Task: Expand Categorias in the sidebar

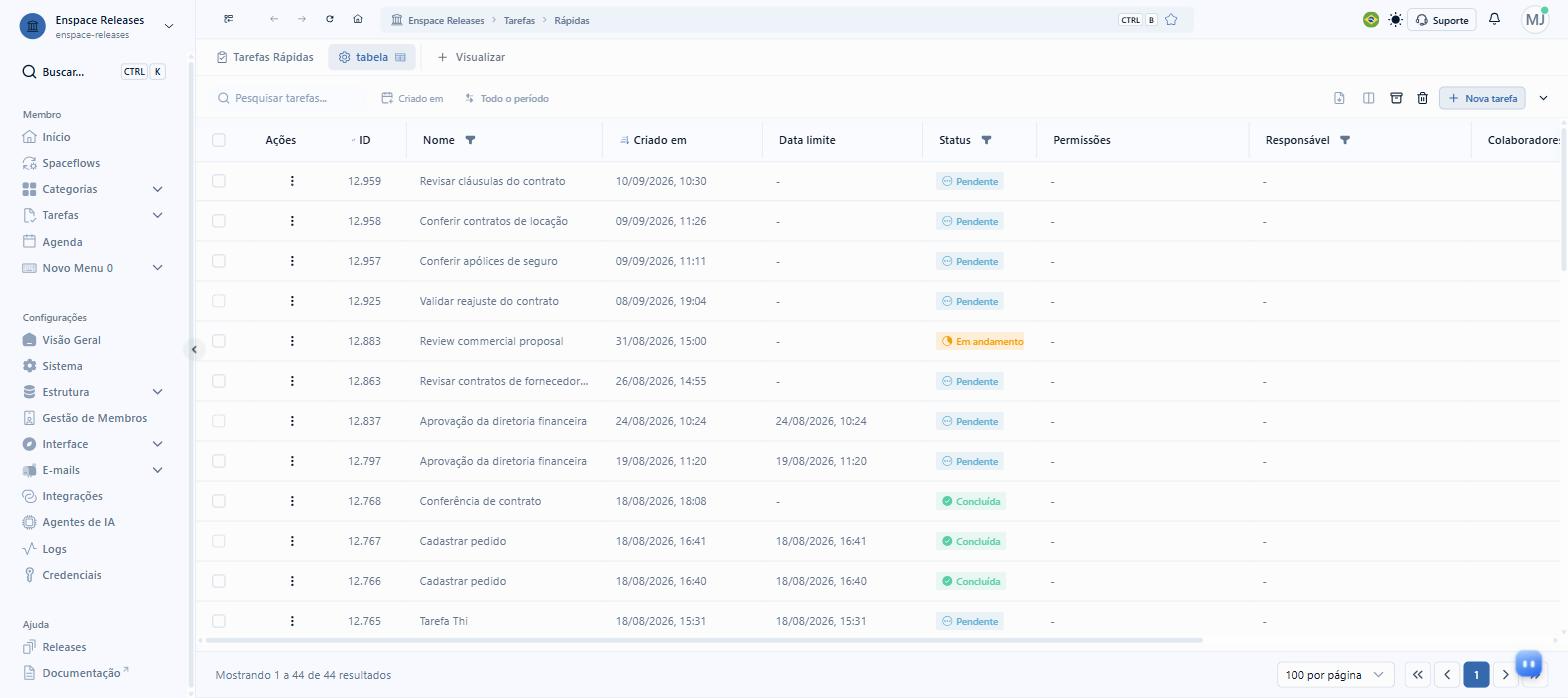Action: click(157, 189)
